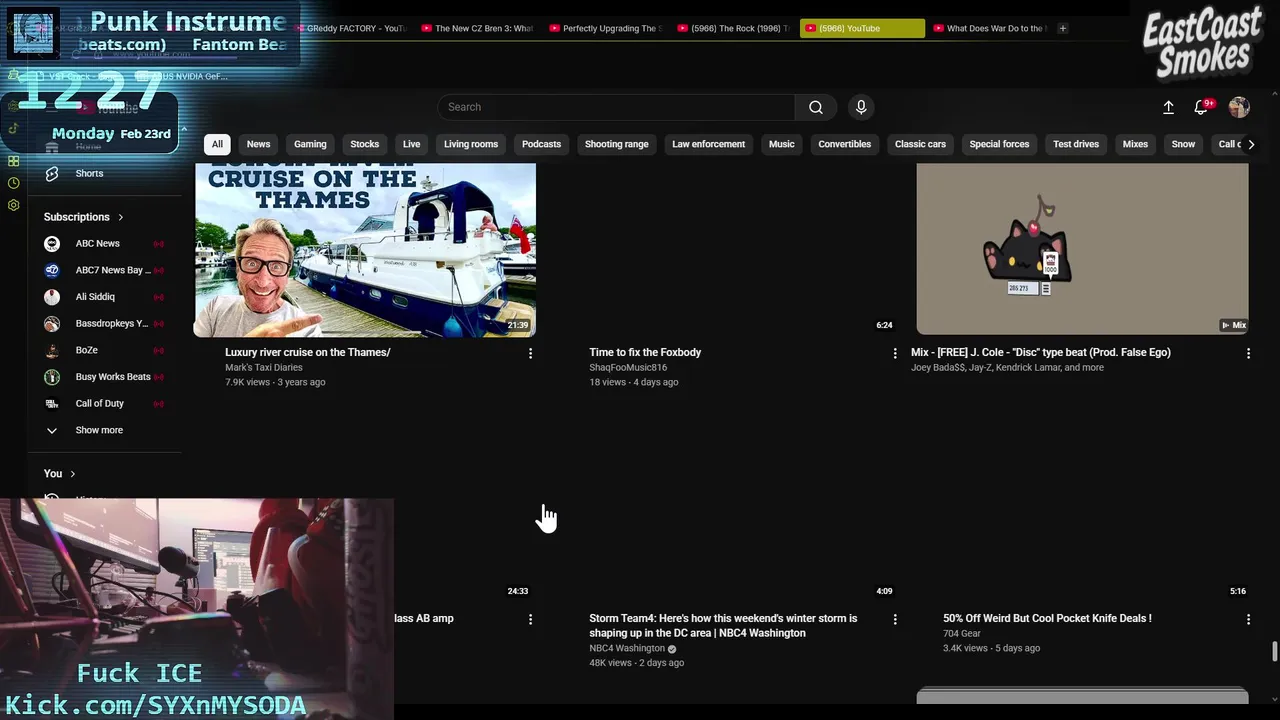Select the Mixes chip
The height and width of the screenshot is (720, 1280).
click(1135, 144)
